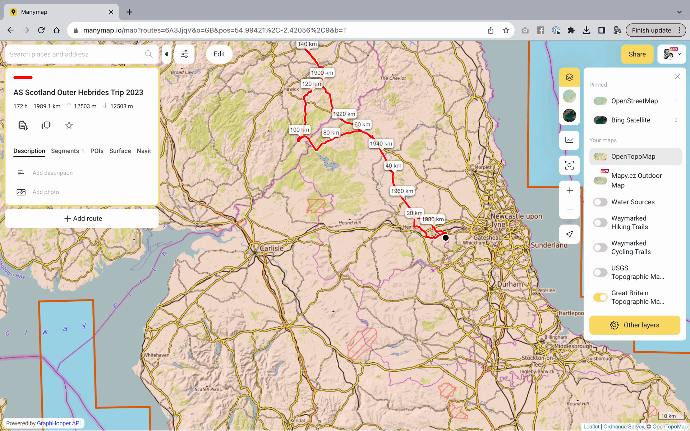Click the route title AS Scotland Outer Hebrides Trip 2023
The height and width of the screenshot is (431, 690).
[x=78, y=92]
